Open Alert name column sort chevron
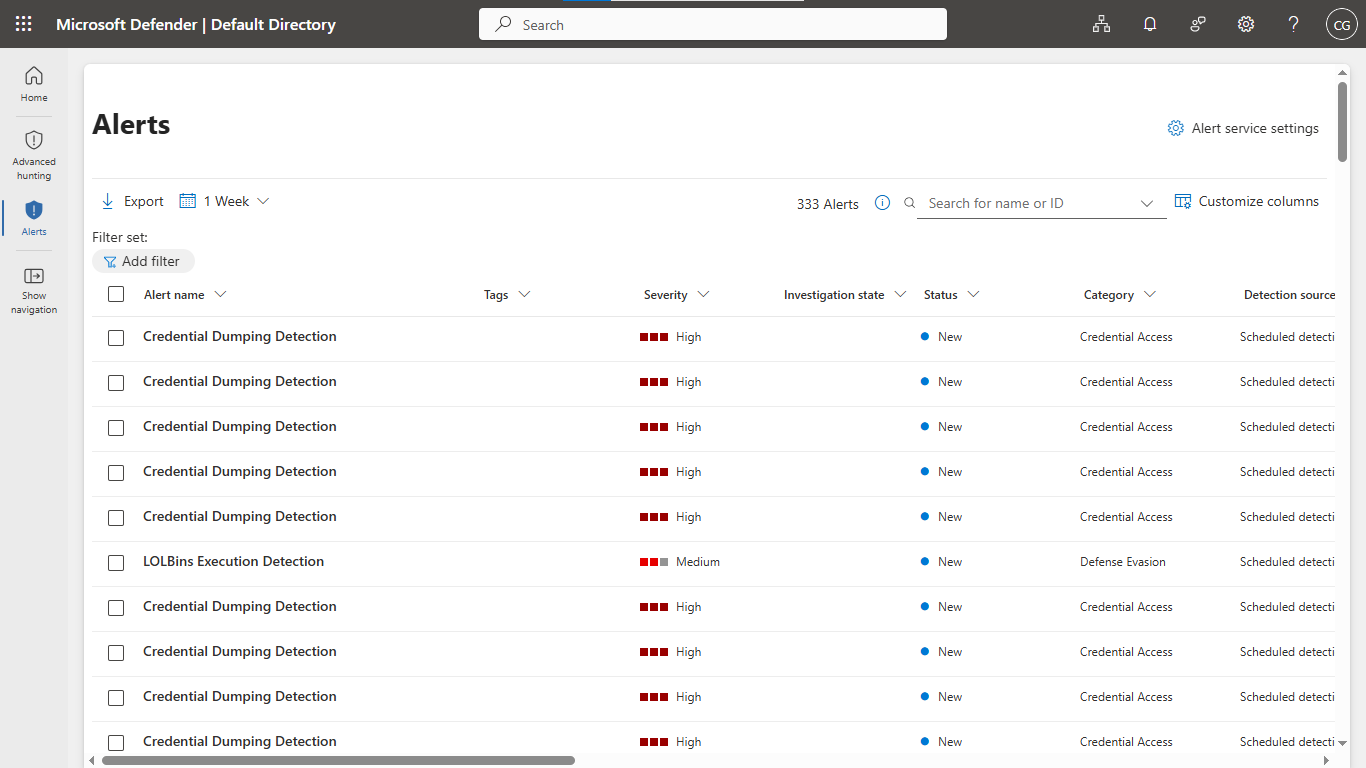Viewport: 1366px width, 768px height. point(221,294)
